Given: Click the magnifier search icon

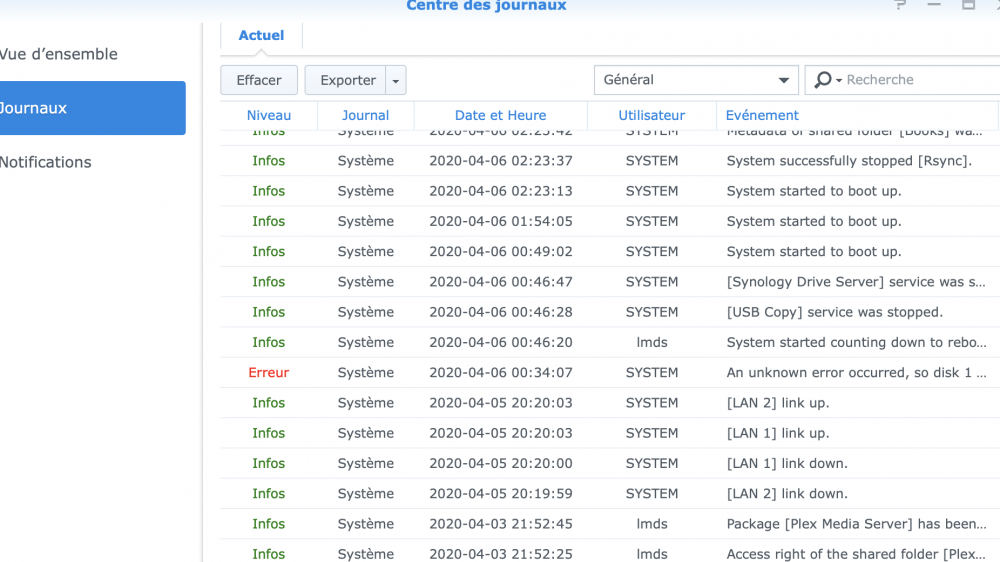Looking at the screenshot, I should tap(823, 80).
